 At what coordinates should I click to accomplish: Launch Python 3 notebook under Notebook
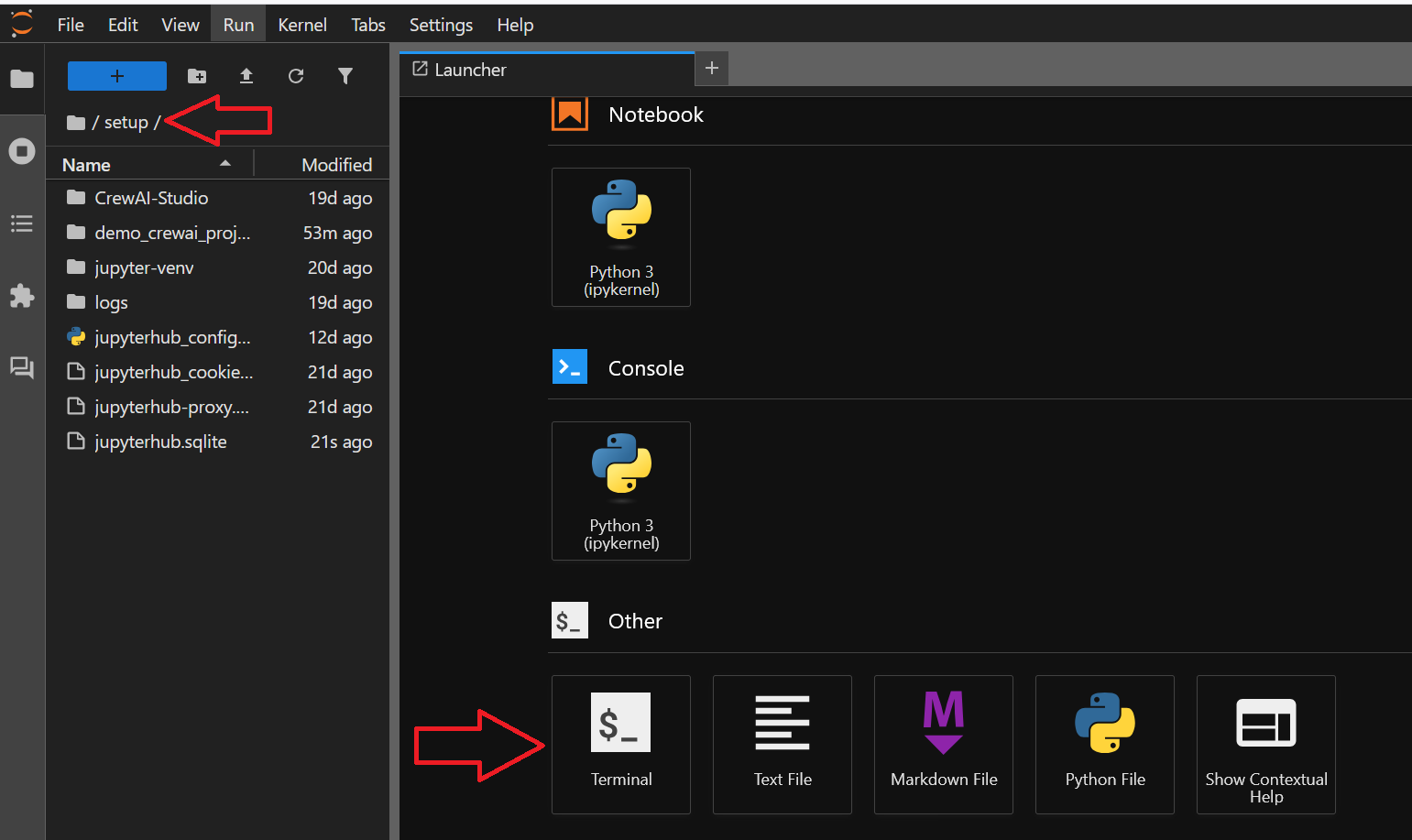621,237
